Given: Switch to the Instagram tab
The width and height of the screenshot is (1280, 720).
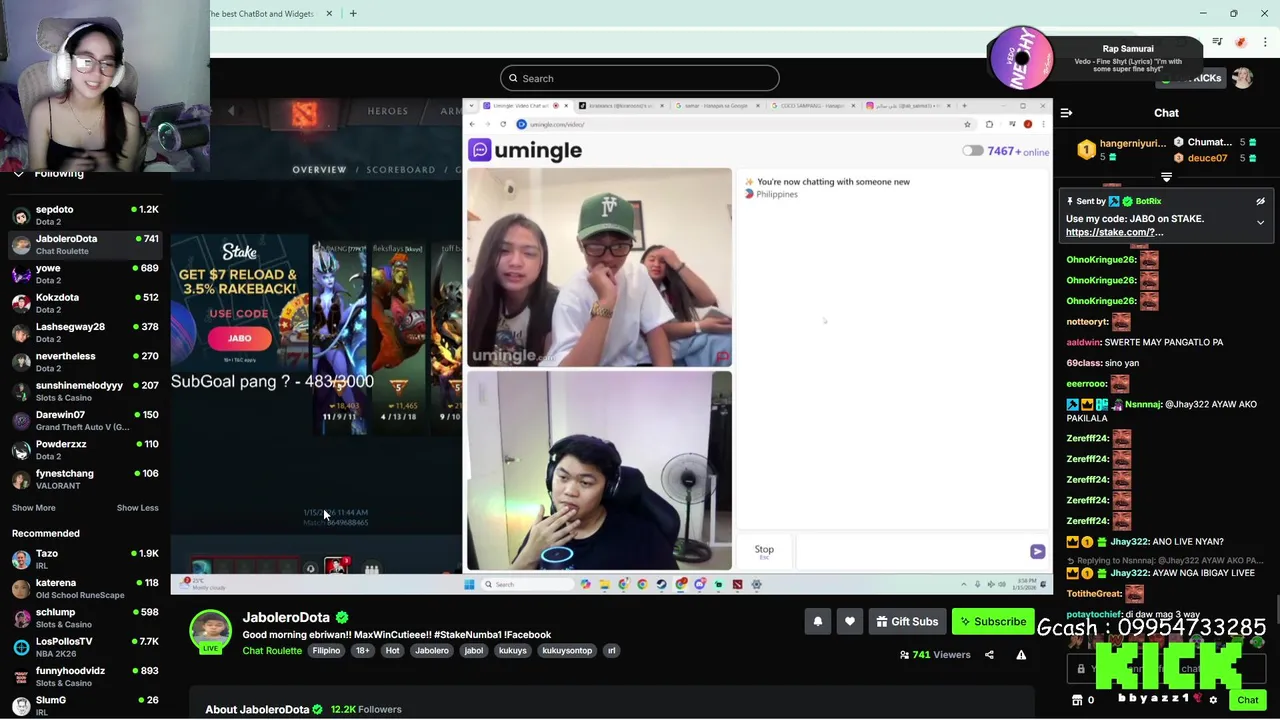Looking at the screenshot, I should click(x=908, y=105).
